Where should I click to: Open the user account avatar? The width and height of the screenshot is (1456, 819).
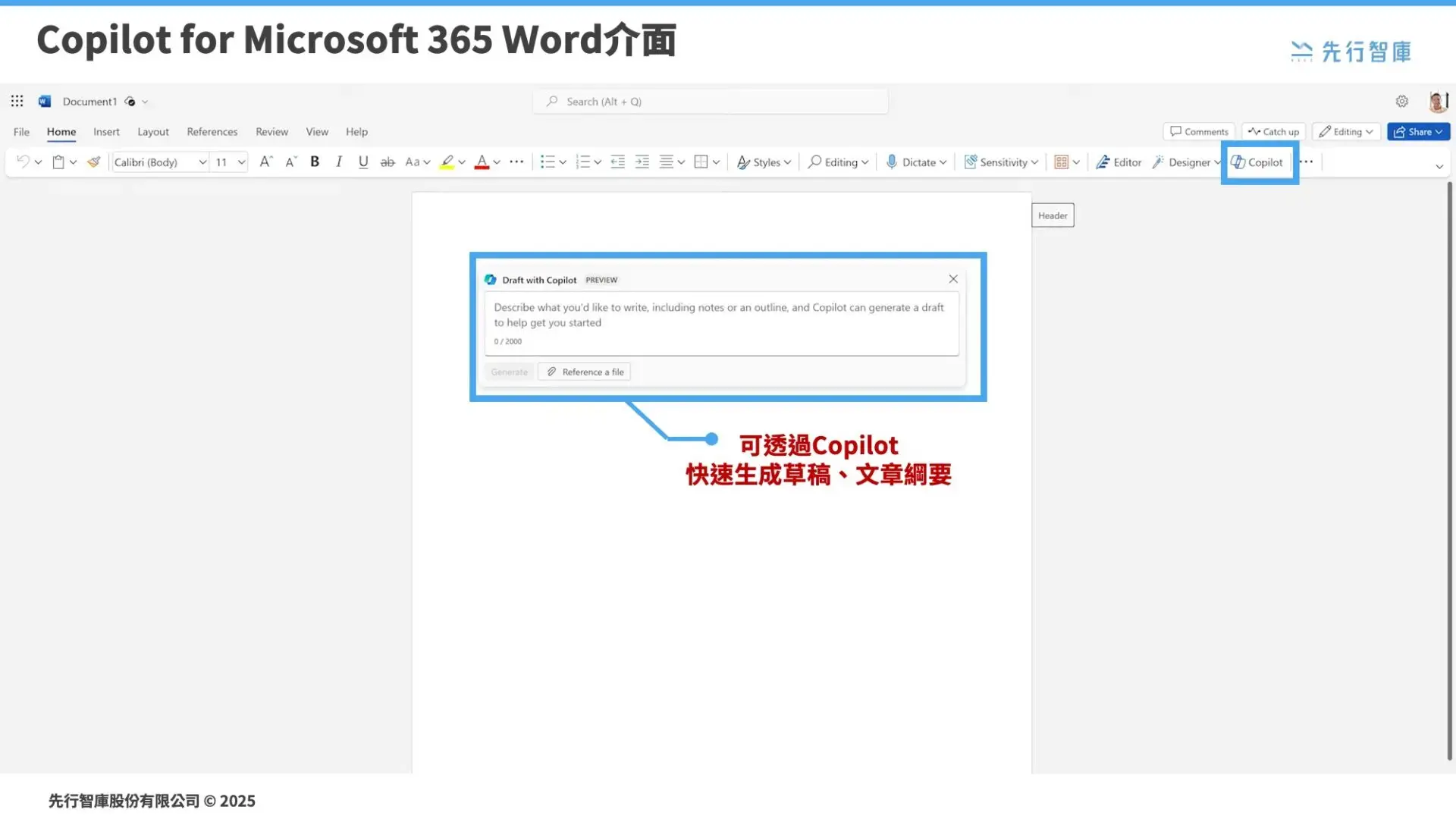(1438, 101)
